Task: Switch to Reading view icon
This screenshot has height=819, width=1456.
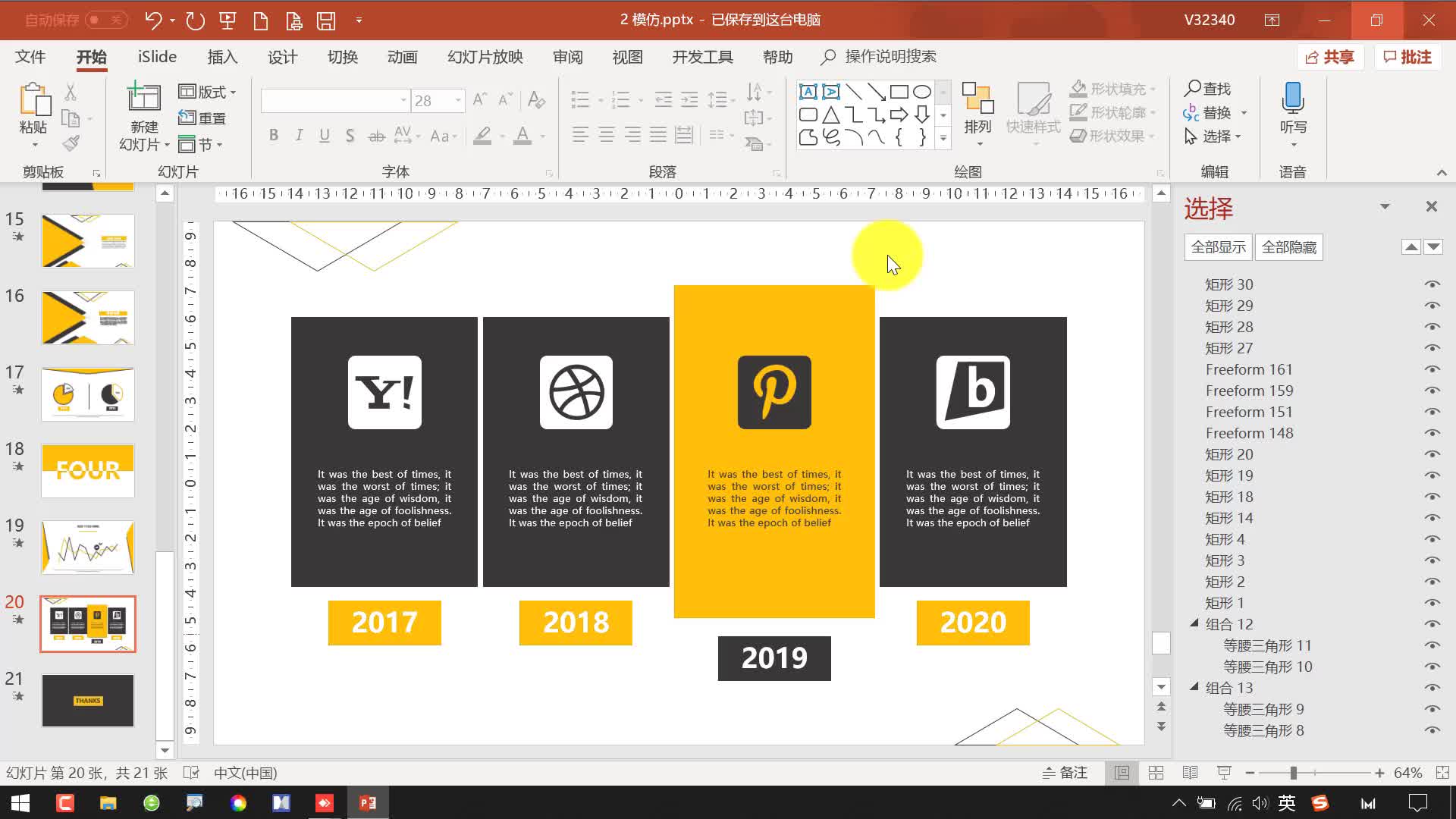Action: pyautogui.click(x=1190, y=773)
